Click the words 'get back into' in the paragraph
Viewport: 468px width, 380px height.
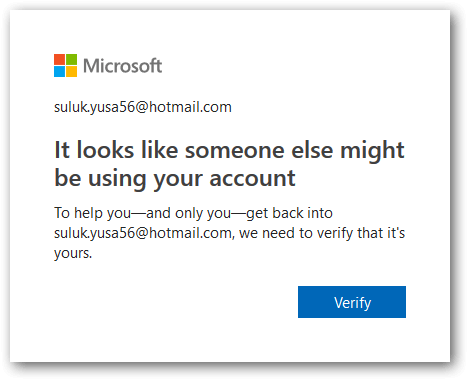(x=289, y=213)
